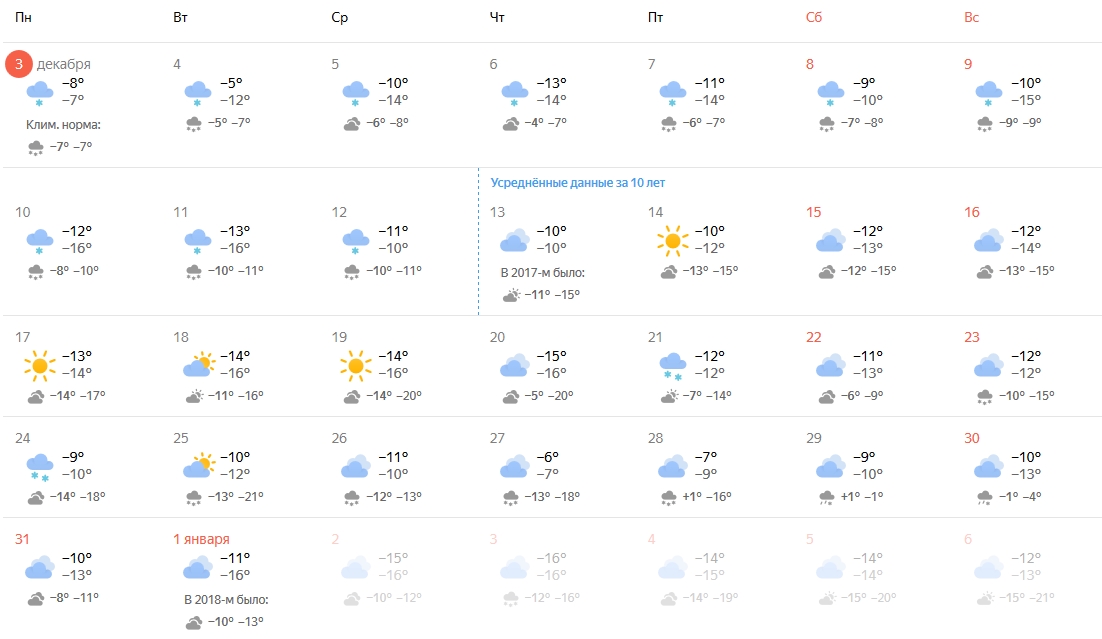Select the Sunday December 30 date

[971, 438]
